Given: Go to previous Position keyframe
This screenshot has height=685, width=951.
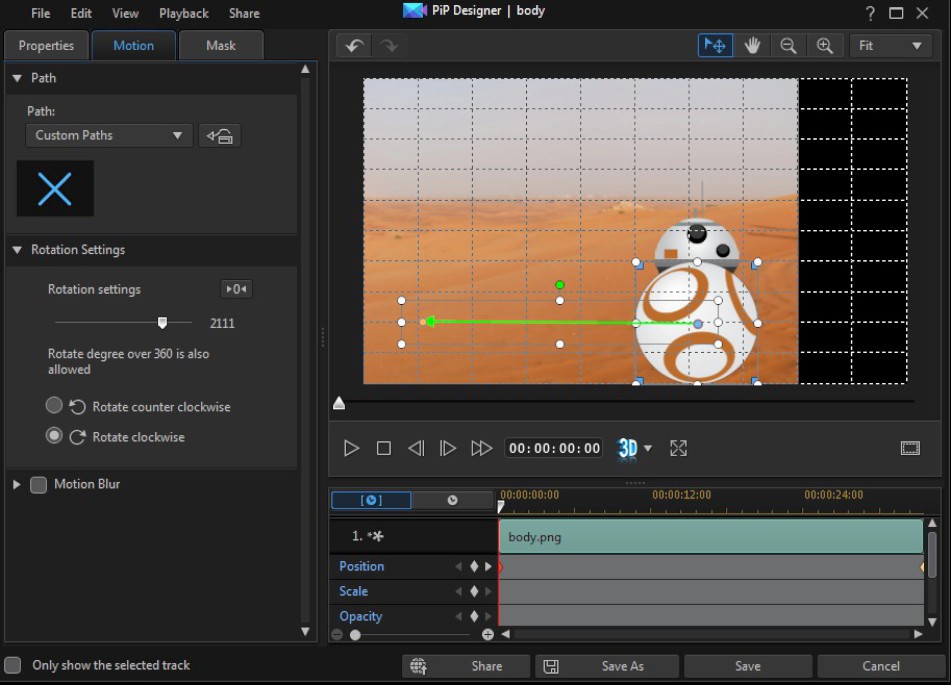Looking at the screenshot, I should 459,566.
